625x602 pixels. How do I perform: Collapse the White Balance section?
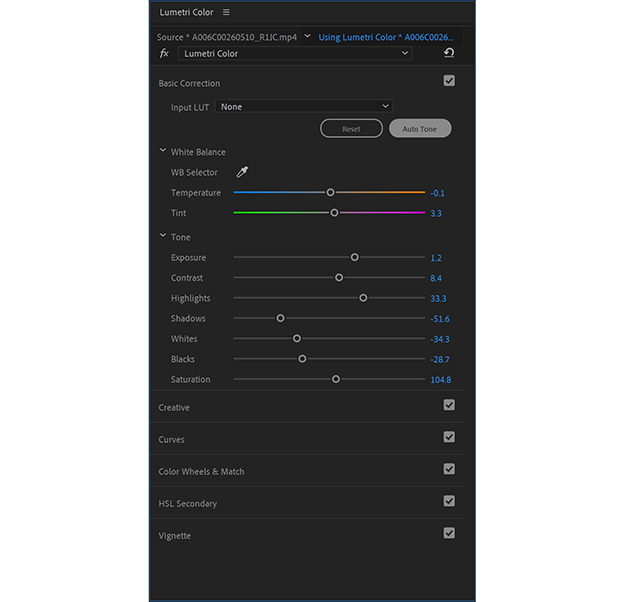coord(163,152)
